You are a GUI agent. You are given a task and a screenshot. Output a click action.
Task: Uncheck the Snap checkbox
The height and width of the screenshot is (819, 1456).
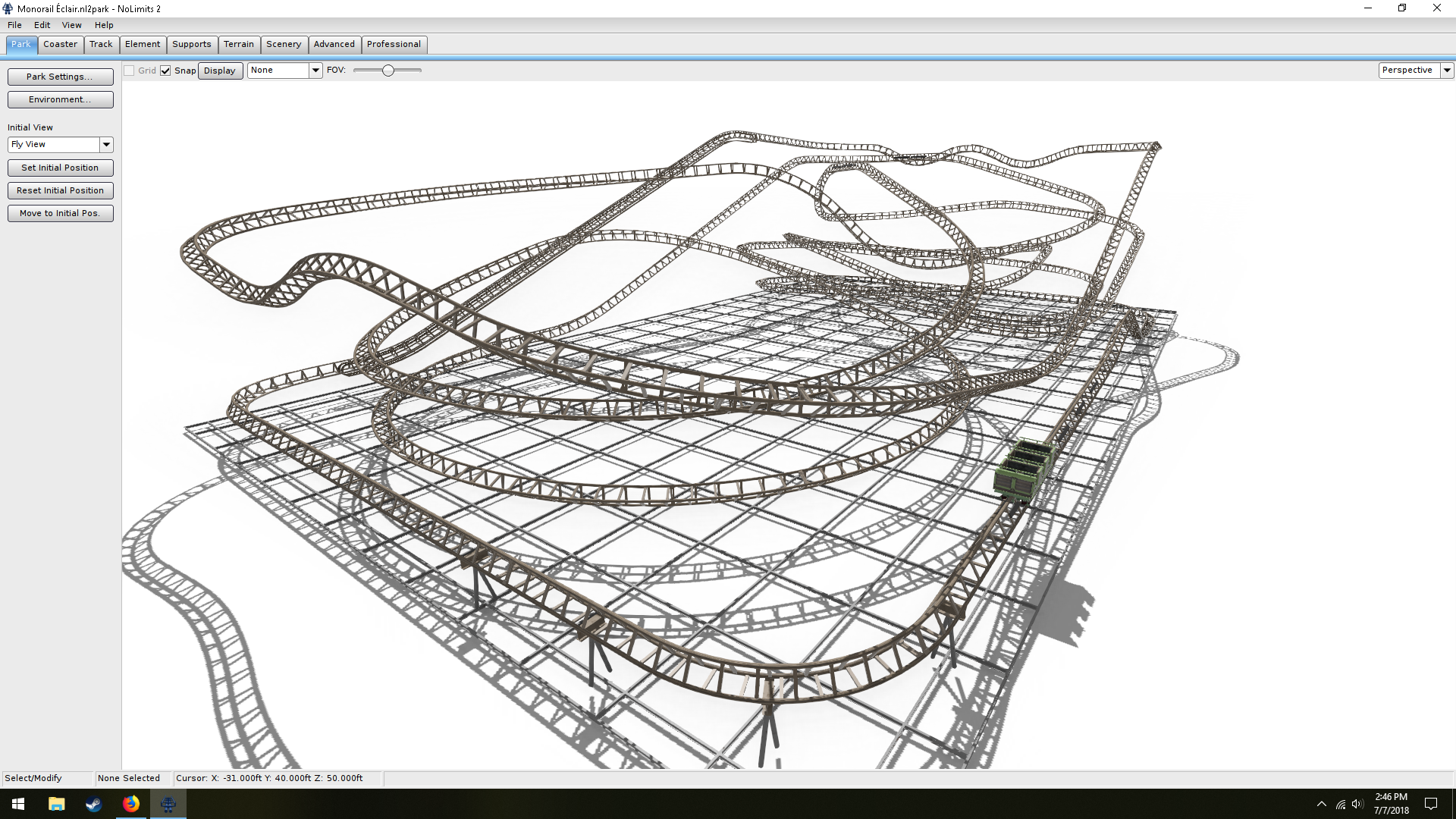[x=165, y=71]
